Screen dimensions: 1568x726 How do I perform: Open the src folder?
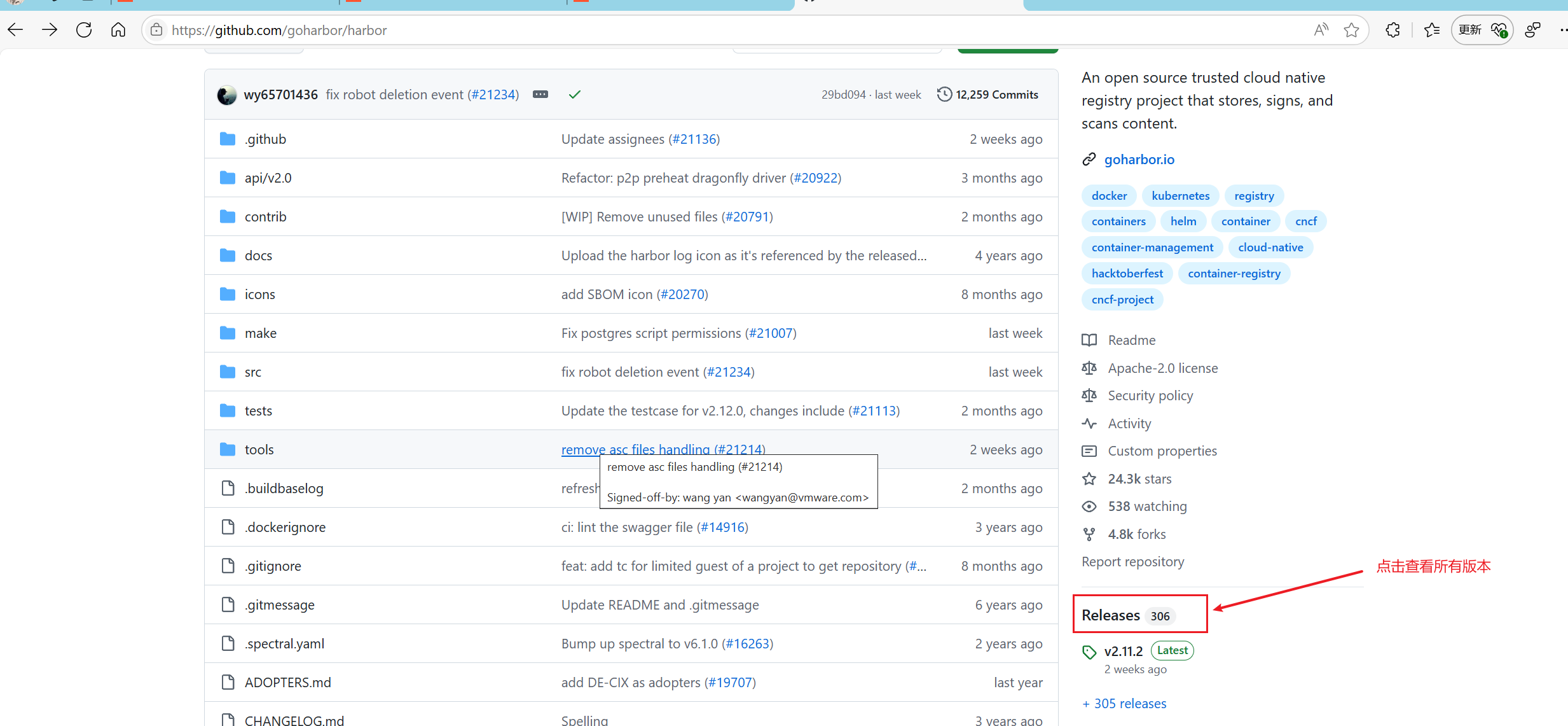[x=253, y=372]
